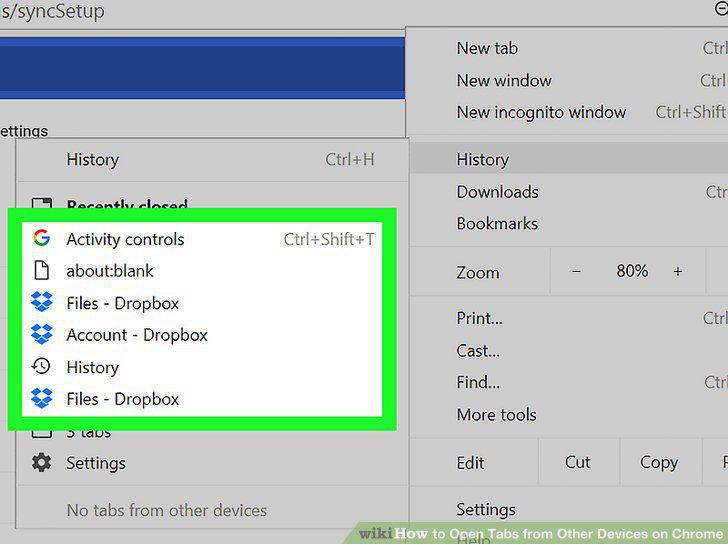Click the clock icon beside History entry
This screenshot has height=544, width=728.
pos(41,366)
